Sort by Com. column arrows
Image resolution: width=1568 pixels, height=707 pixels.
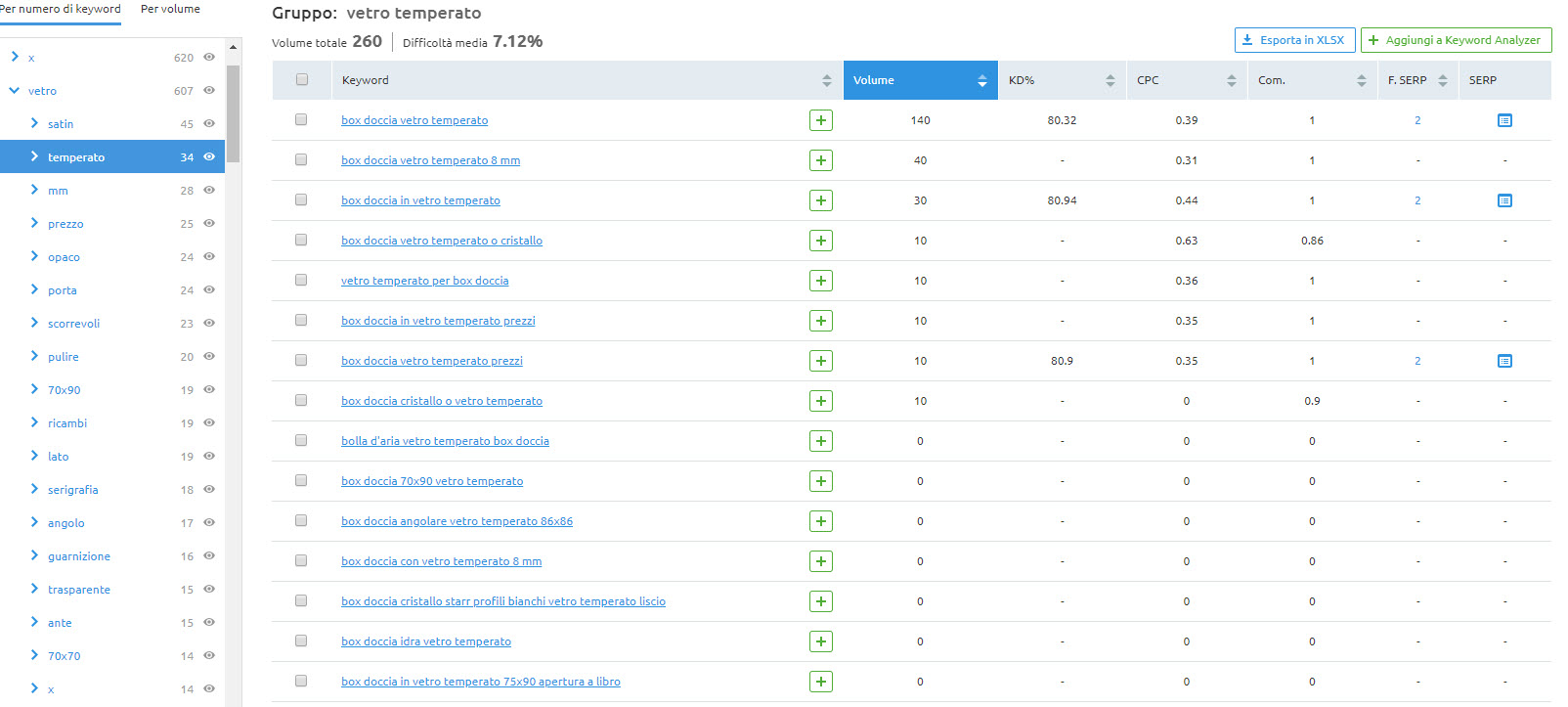coord(1362,80)
